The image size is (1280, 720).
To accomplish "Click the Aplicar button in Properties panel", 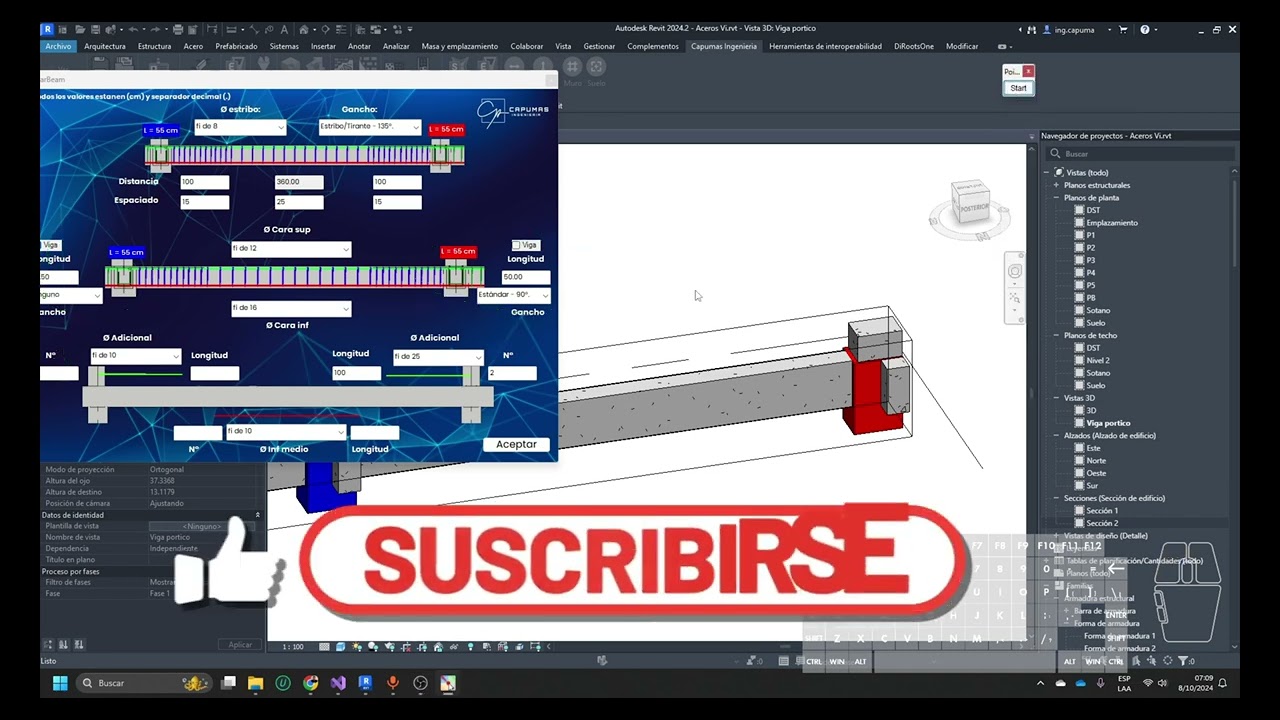I will pos(240,644).
